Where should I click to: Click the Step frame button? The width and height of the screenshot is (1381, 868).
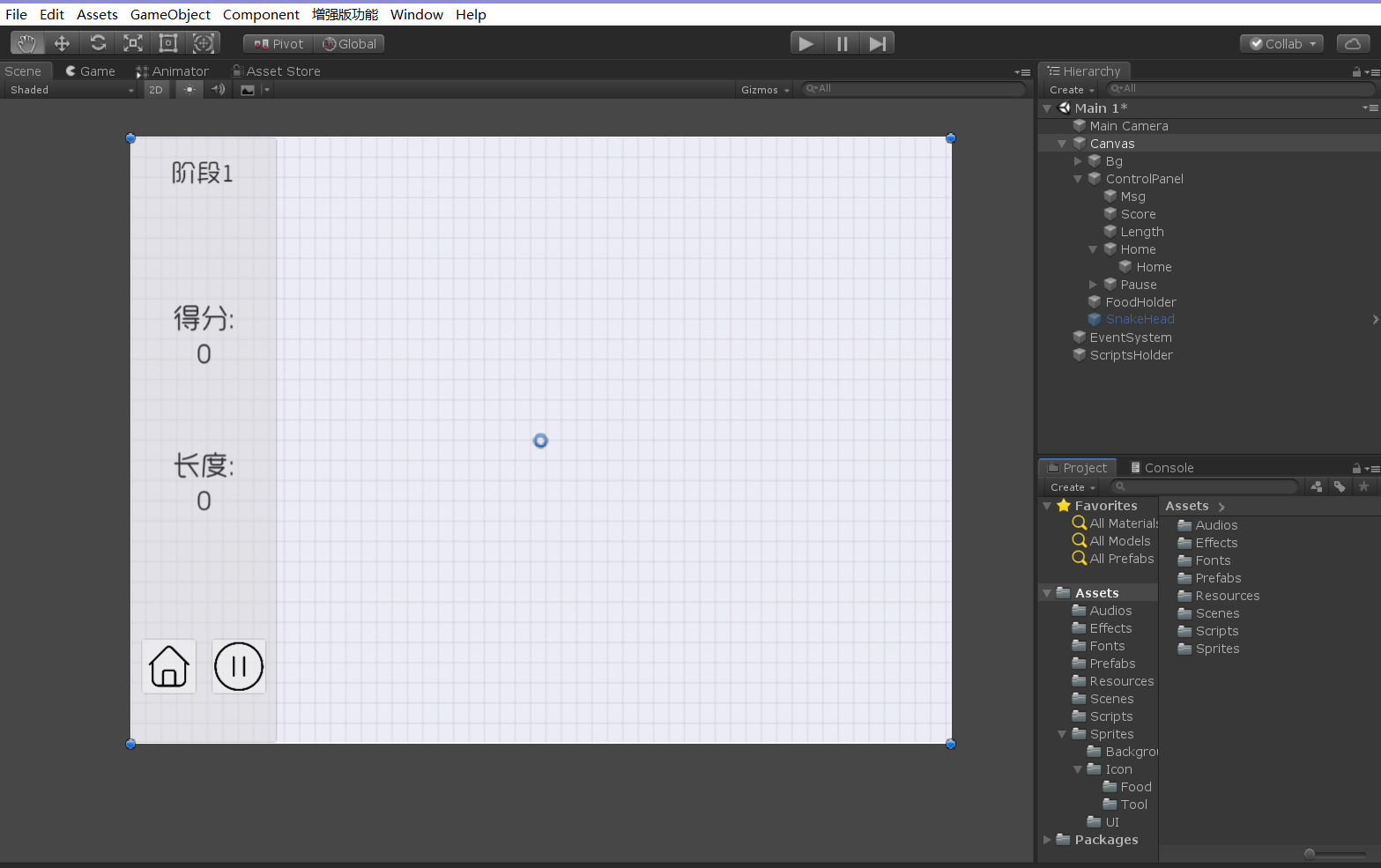877,43
